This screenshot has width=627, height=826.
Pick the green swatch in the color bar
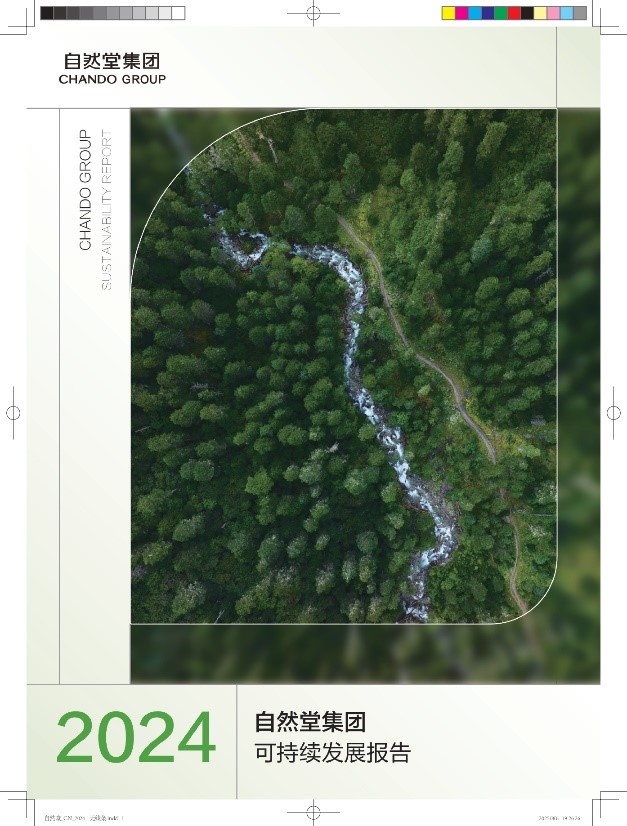tap(501, 13)
